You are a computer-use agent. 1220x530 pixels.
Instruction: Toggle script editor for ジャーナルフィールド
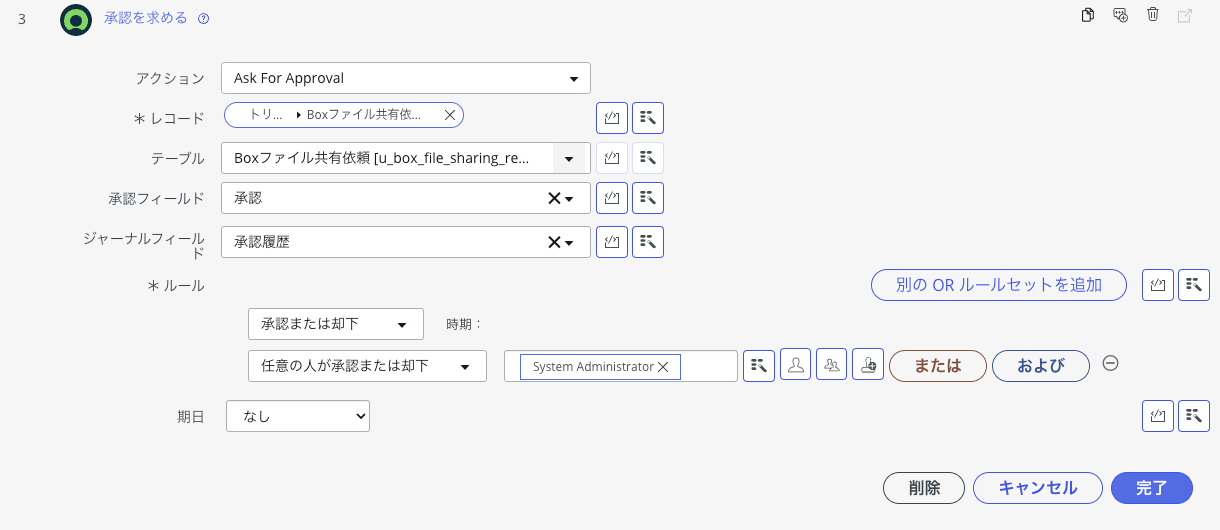coord(612,241)
